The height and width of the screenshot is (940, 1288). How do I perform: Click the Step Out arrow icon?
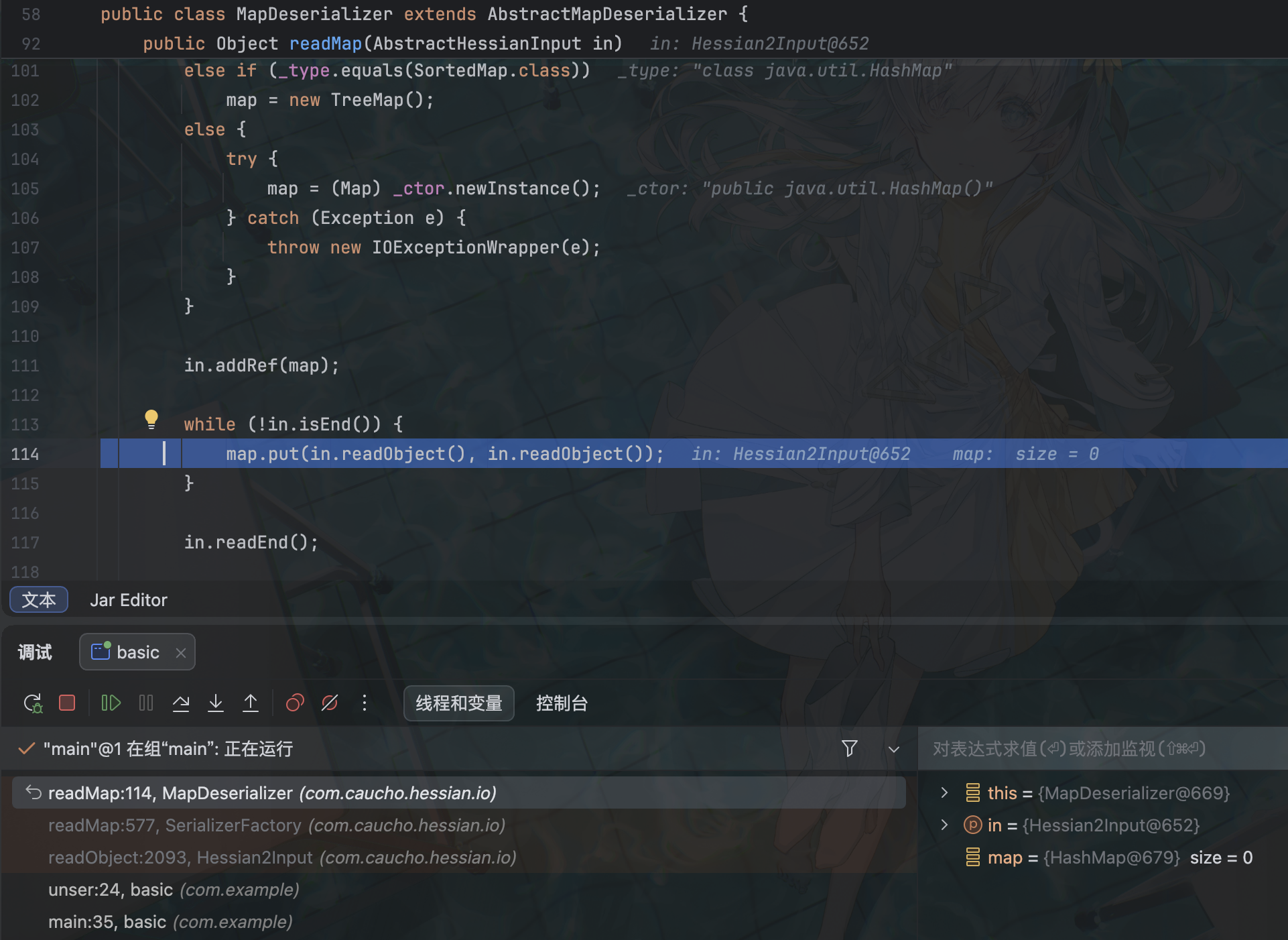(x=251, y=703)
